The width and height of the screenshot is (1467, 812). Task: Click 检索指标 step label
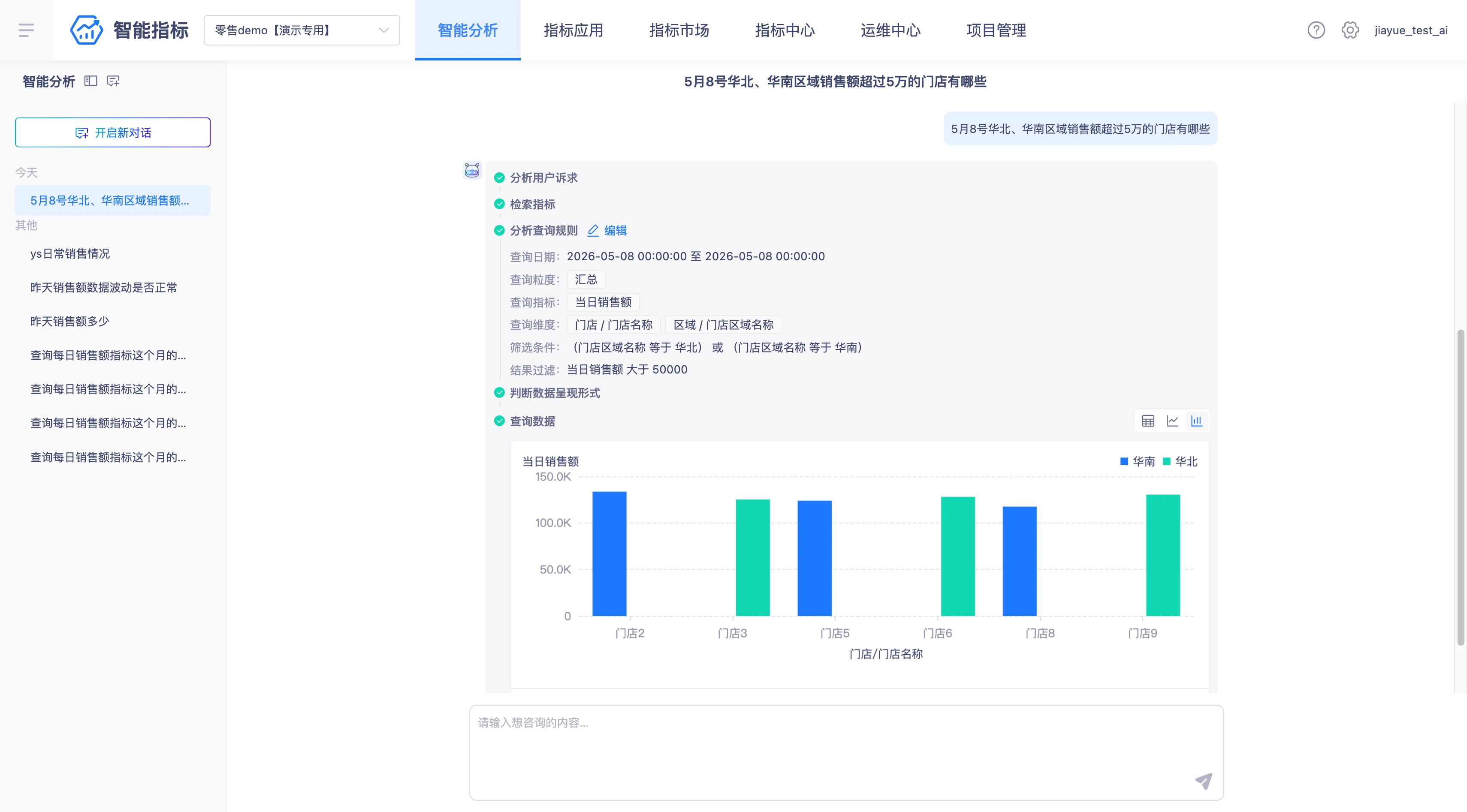click(532, 204)
